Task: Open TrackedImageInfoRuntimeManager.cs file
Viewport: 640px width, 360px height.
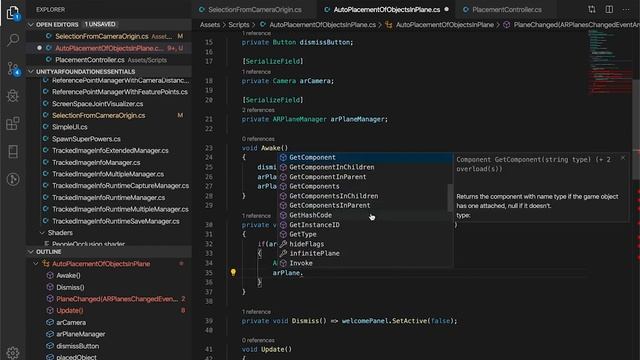Action: point(109,198)
